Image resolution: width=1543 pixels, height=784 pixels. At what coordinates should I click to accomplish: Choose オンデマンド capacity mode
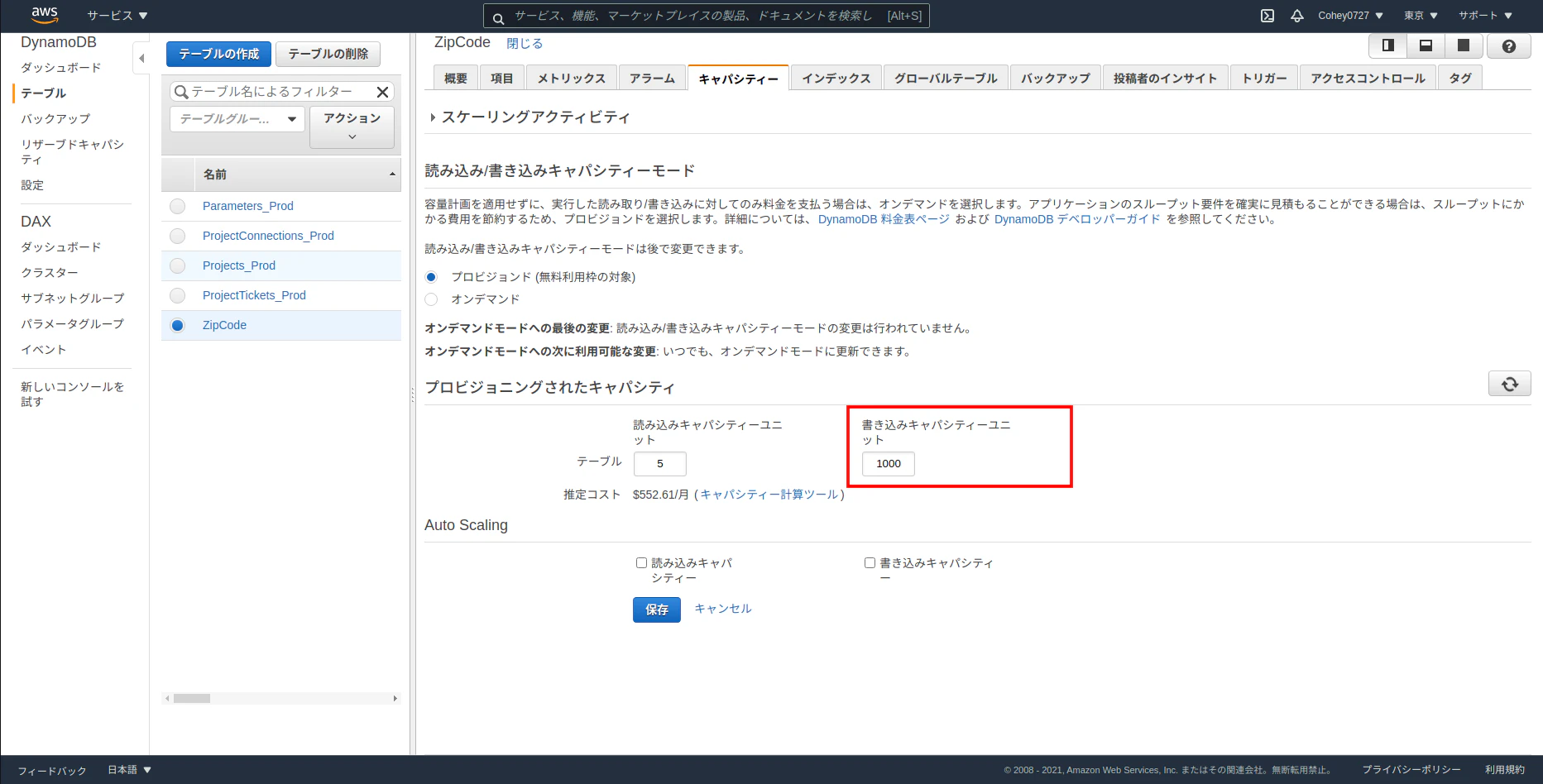pyautogui.click(x=431, y=299)
